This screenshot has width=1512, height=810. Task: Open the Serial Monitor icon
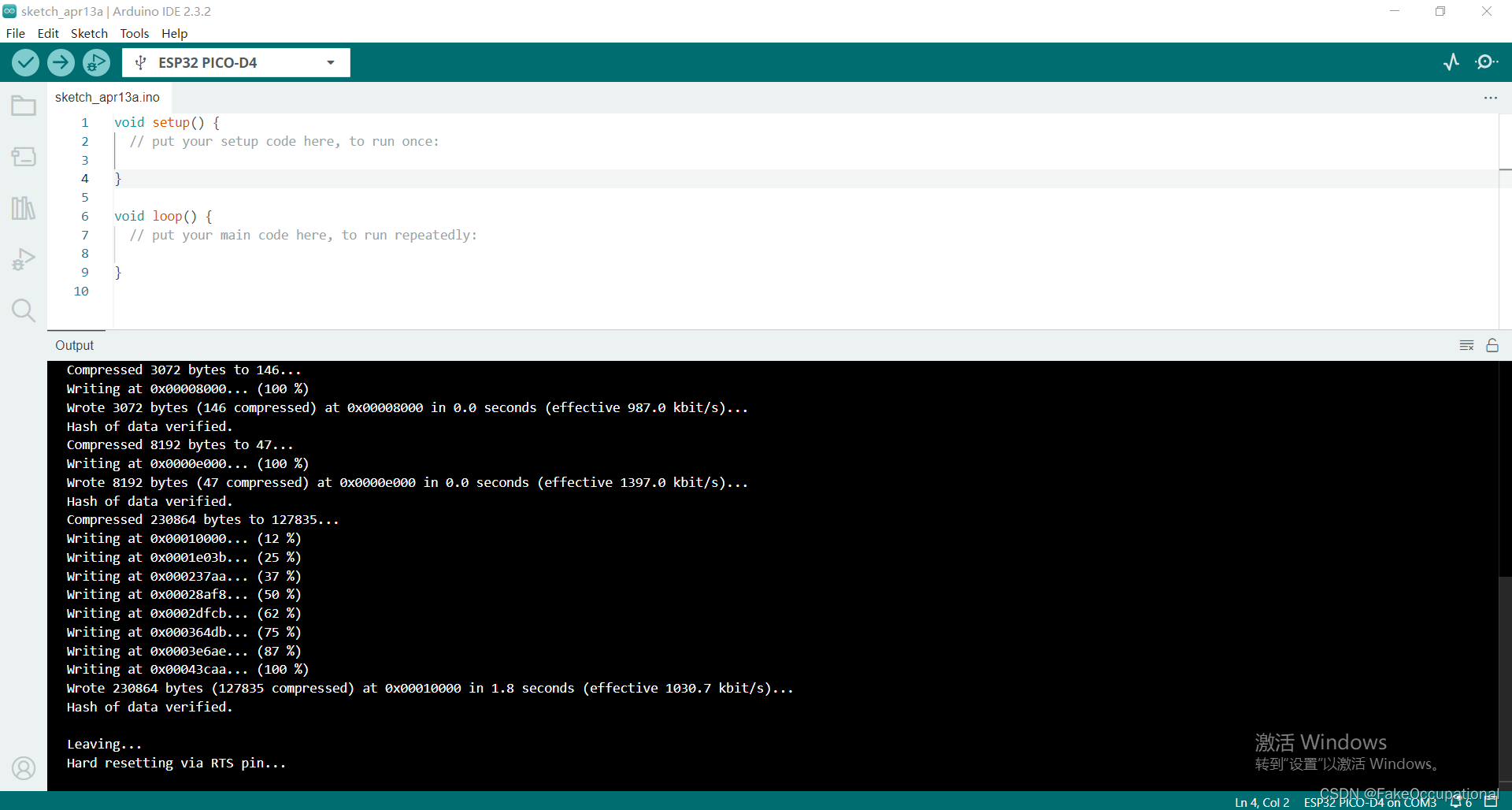[1487, 62]
